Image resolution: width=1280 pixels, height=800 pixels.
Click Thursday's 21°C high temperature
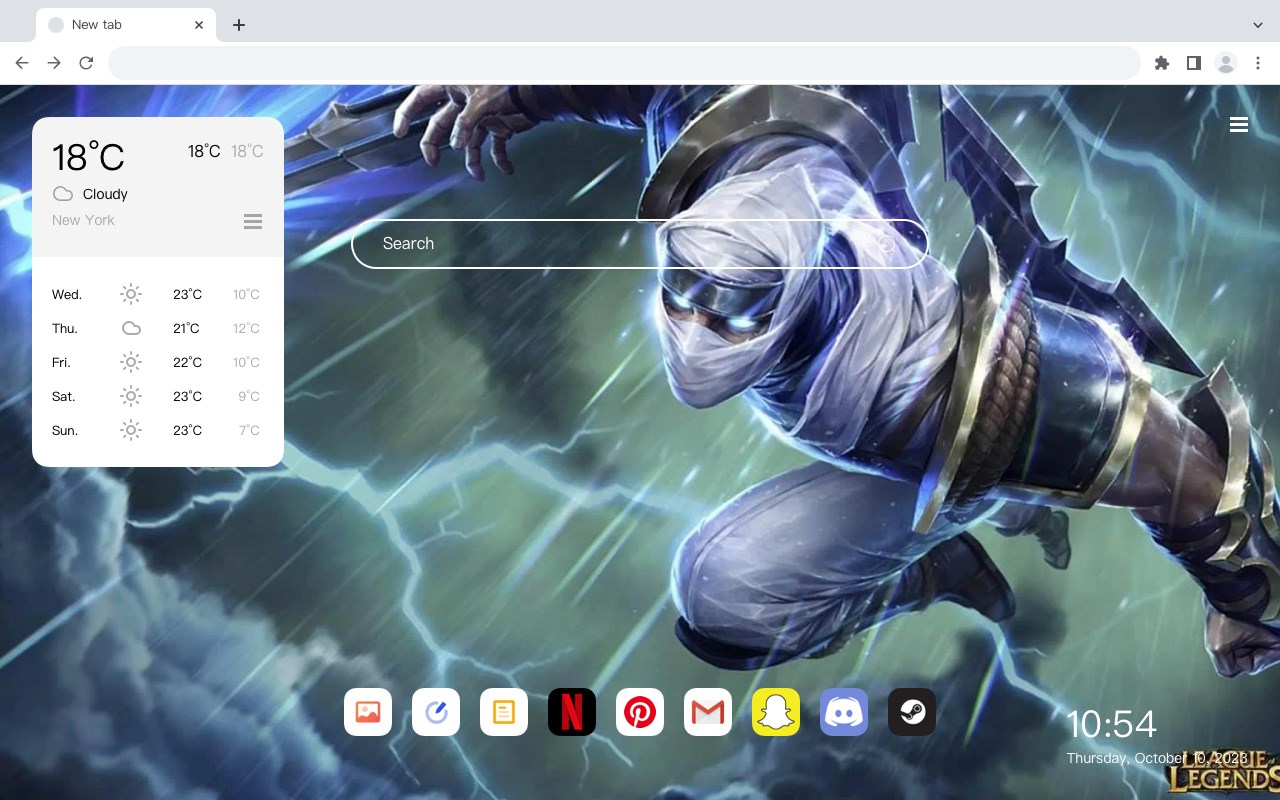[187, 328]
